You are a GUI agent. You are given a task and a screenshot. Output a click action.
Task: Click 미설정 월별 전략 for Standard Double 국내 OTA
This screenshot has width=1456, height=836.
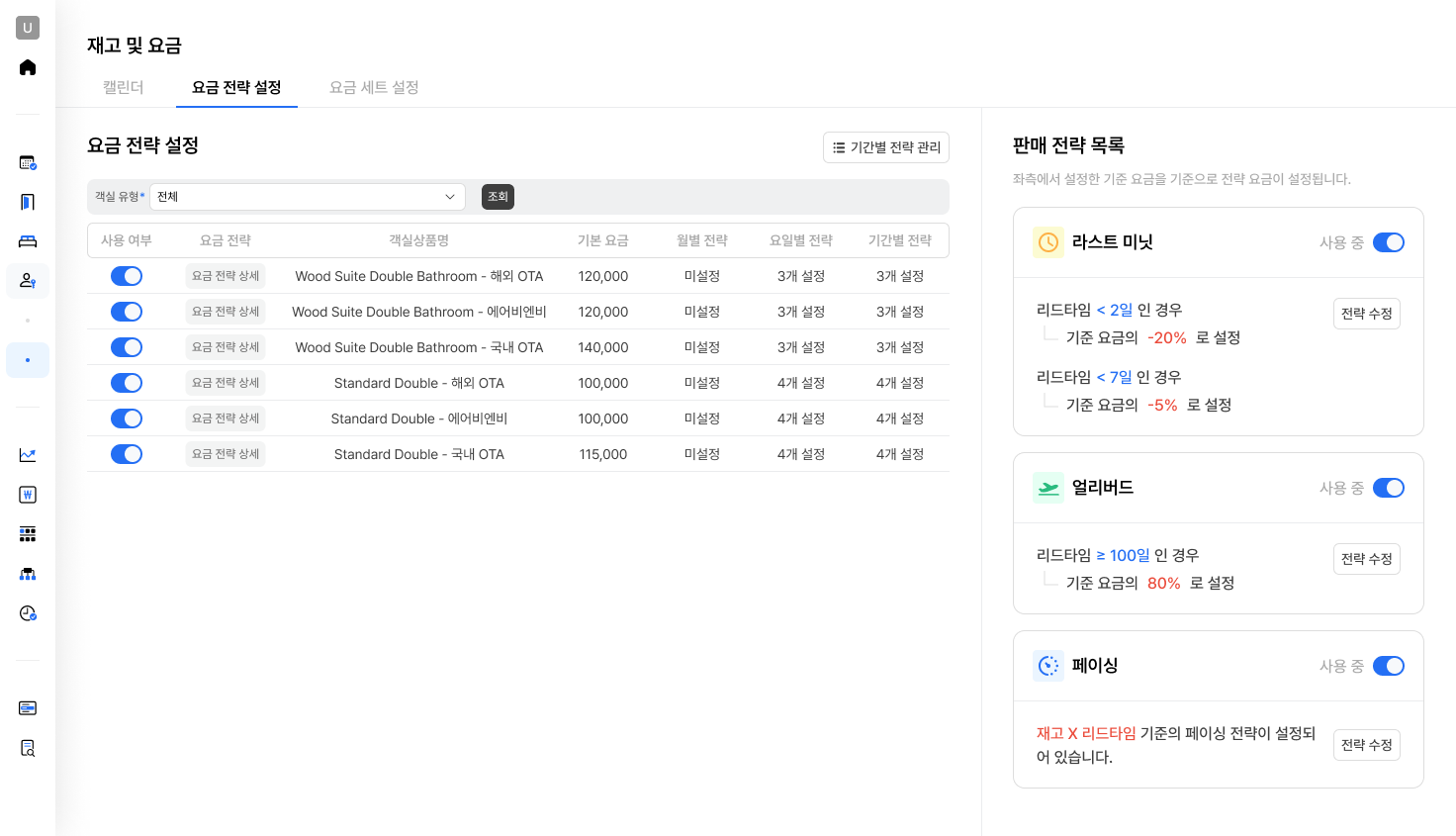point(702,454)
